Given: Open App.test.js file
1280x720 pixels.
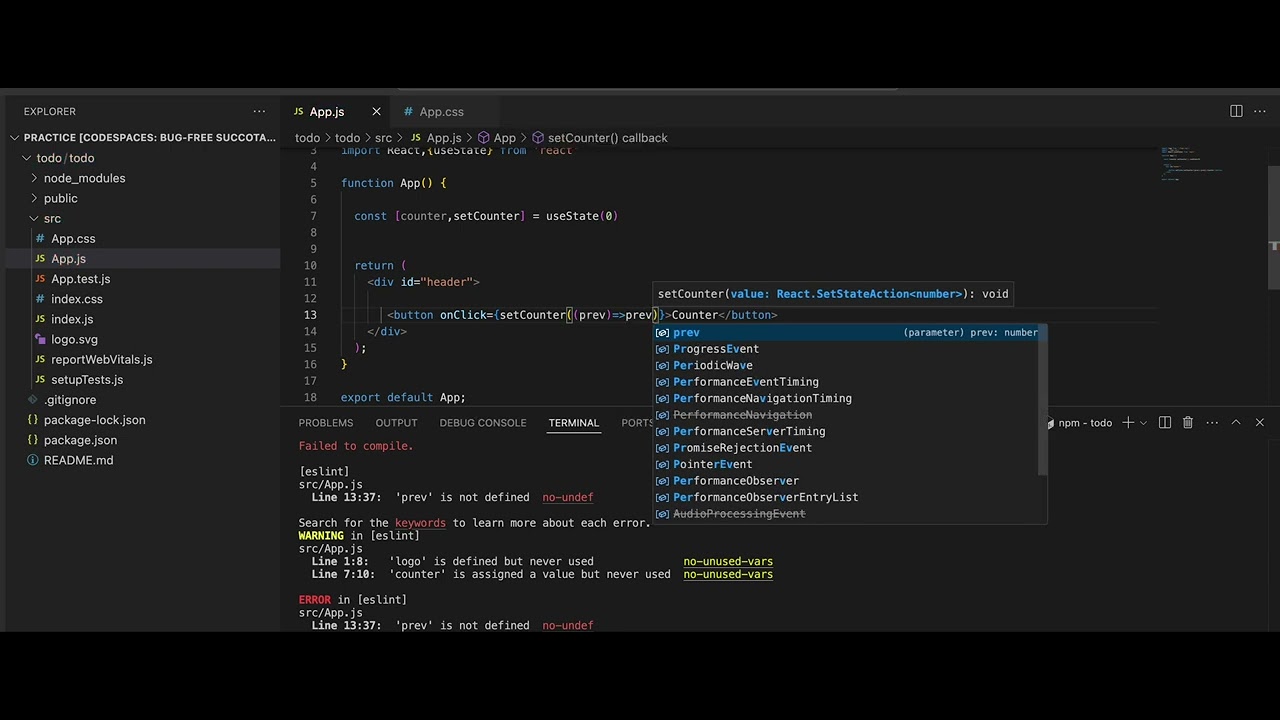Looking at the screenshot, I should tap(80, 279).
